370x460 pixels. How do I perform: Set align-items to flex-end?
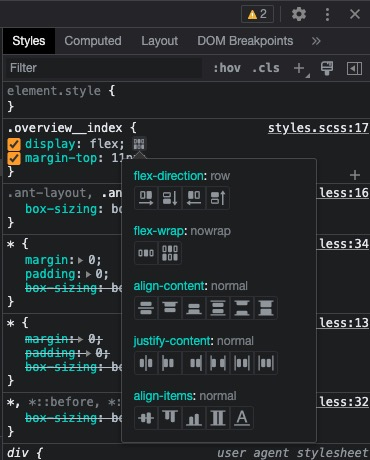coord(194,418)
